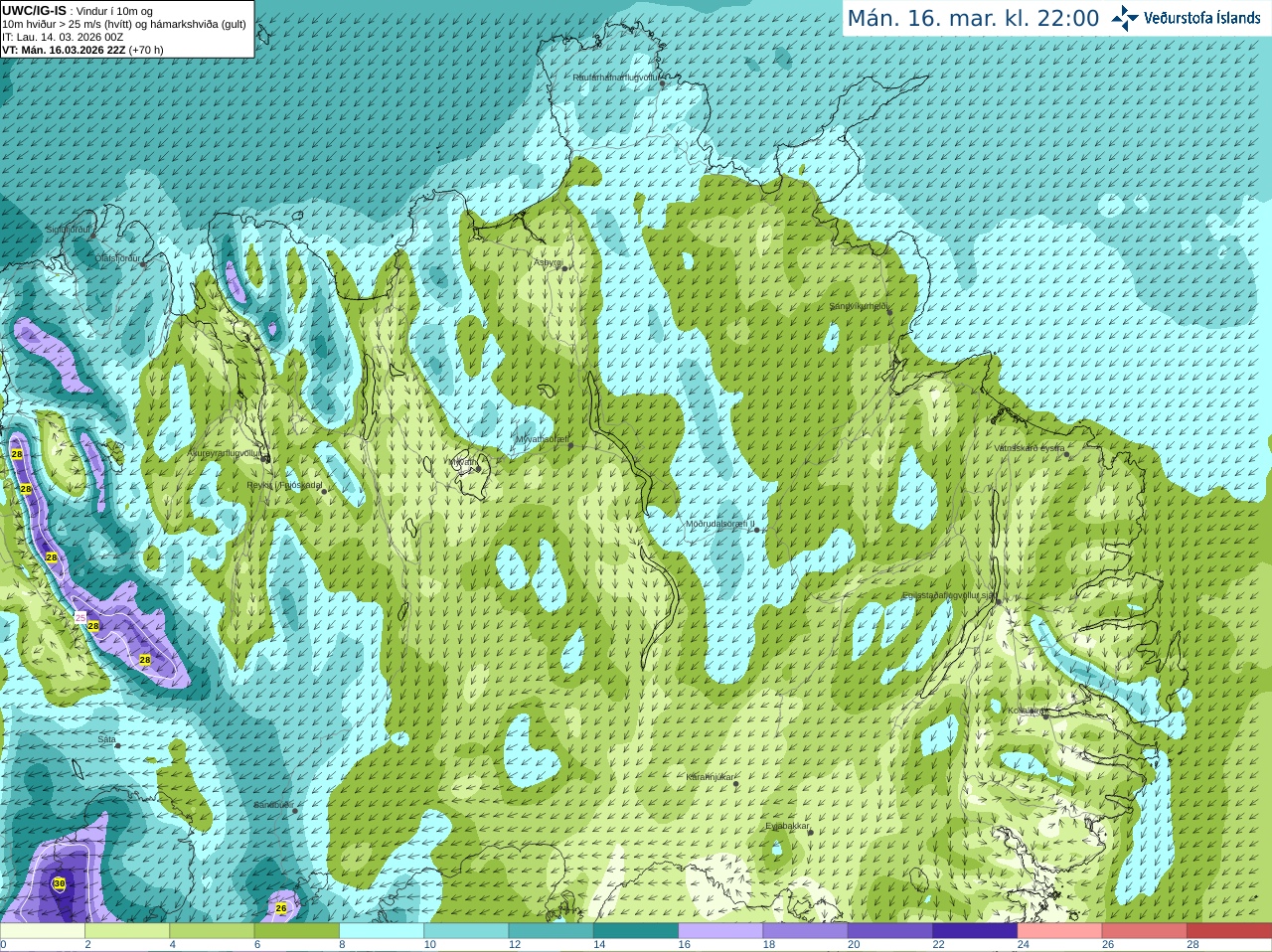Click the 4–6 m/s legend swatch
Image resolution: width=1272 pixels, height=952 pixels.
212,931
